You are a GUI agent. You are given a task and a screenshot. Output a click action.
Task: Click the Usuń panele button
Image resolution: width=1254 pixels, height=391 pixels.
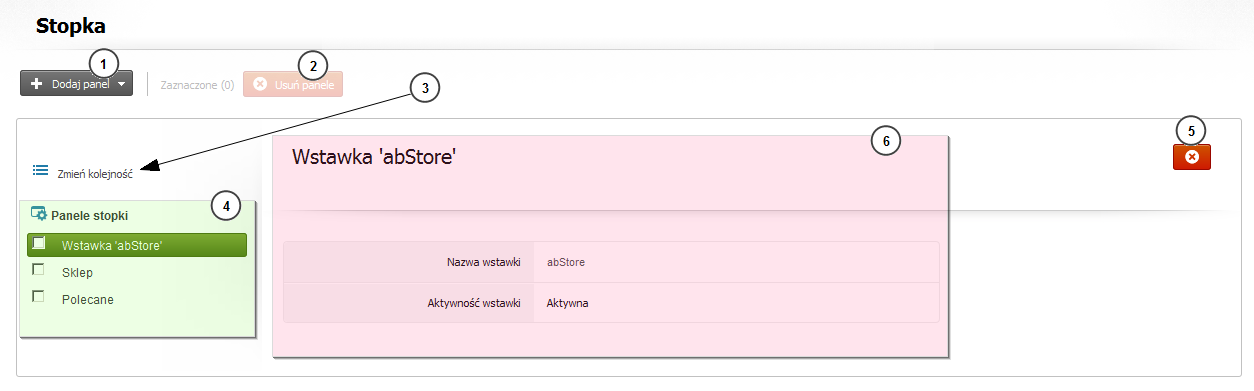point(292,84)
